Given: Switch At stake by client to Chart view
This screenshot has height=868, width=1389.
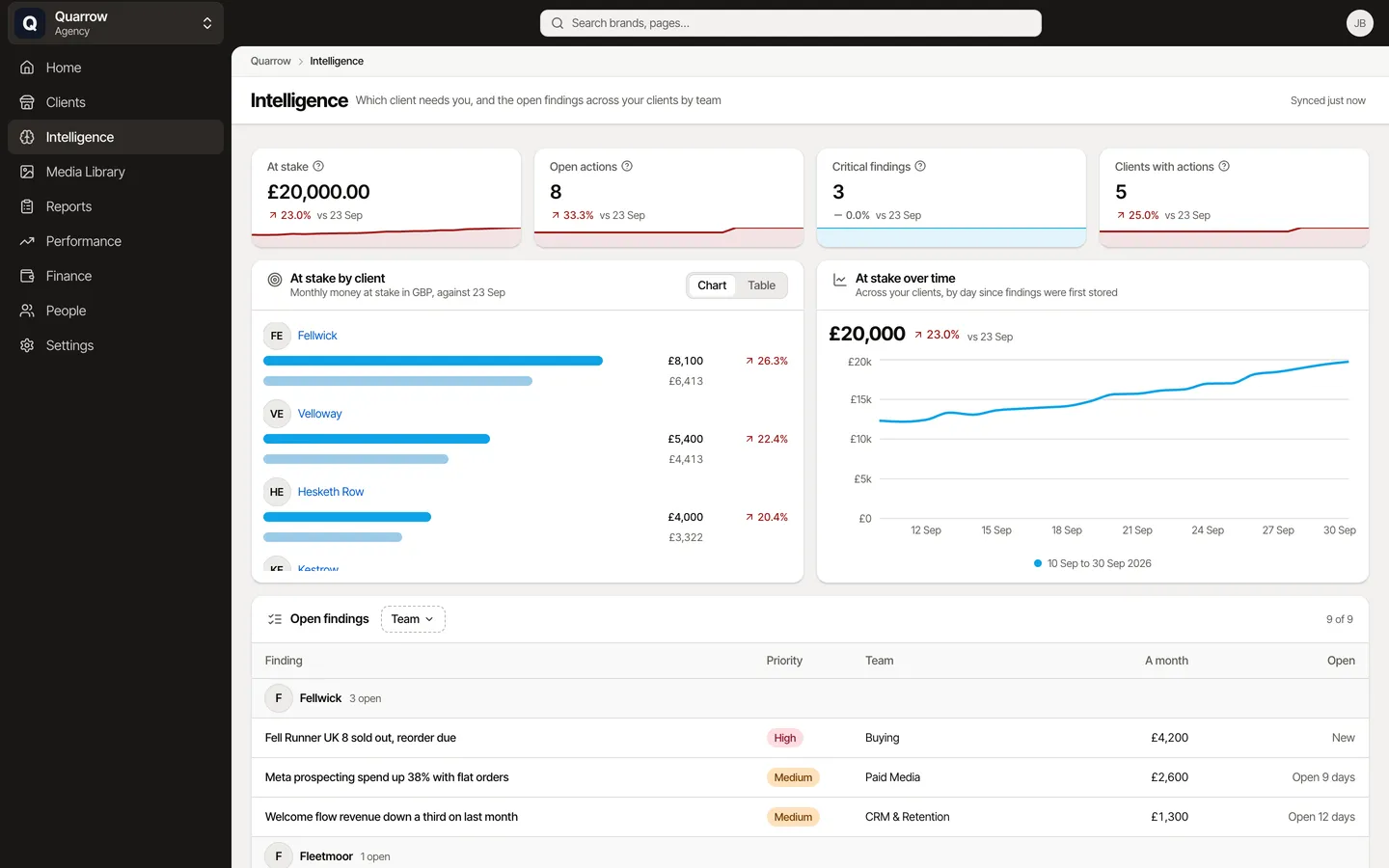Looking at the screenshot, I should click(712, 285).
